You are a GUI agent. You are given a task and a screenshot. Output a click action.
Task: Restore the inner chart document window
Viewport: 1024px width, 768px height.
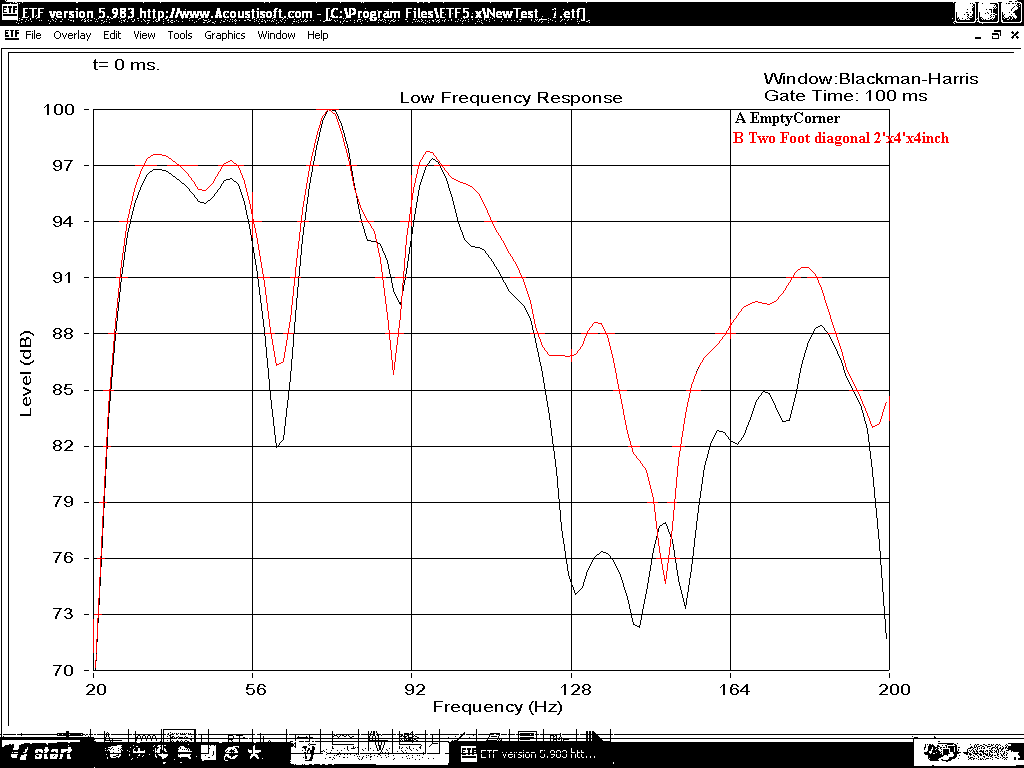click(x=995, y=35)
